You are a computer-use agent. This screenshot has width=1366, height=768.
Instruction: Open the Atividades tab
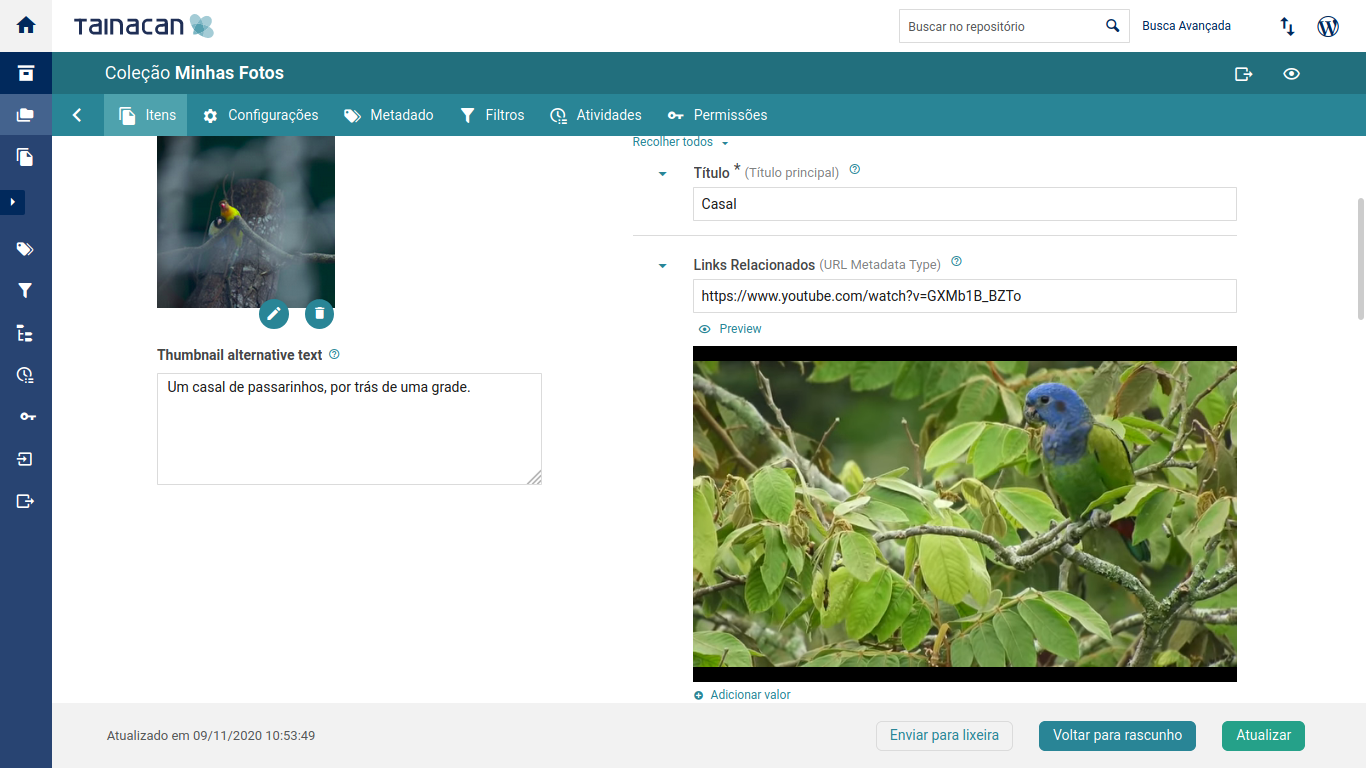point(596,115)
